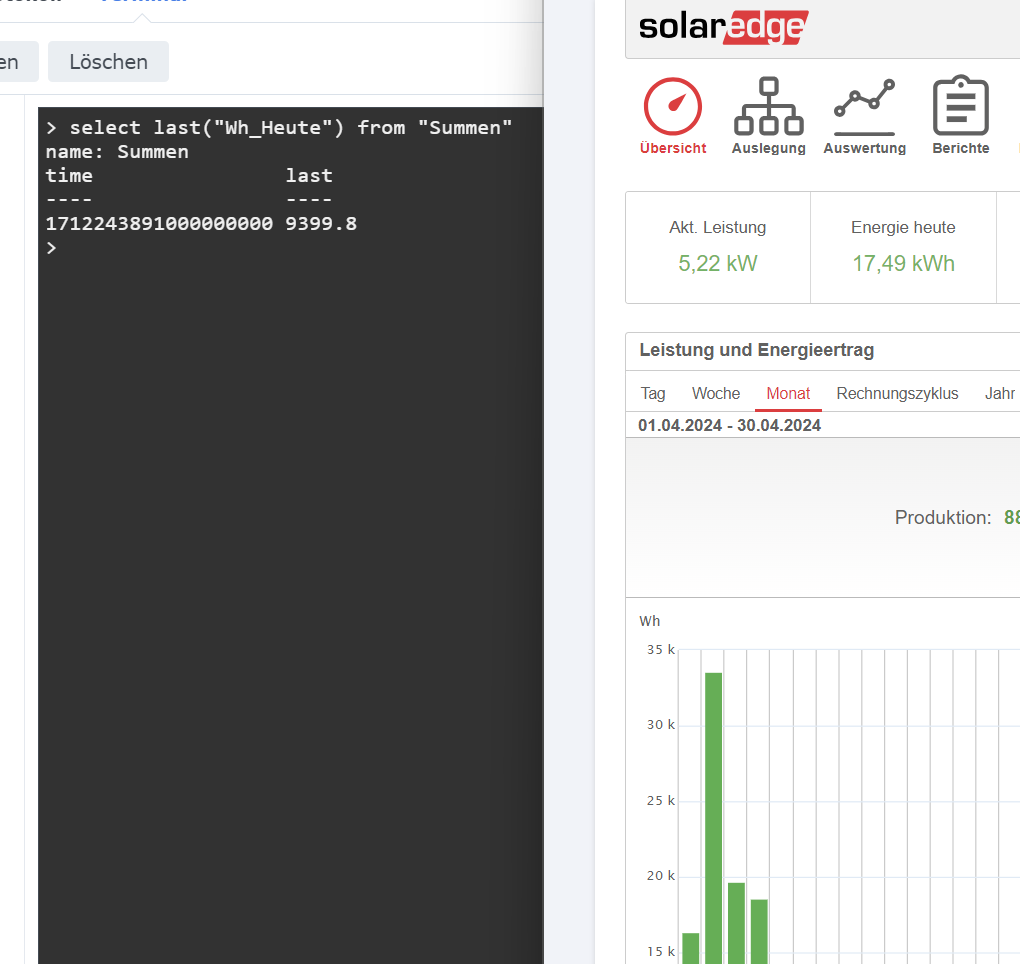Open the Auswertung chart icon
This screenshot has height=964, width=1020.
(864, 108)
